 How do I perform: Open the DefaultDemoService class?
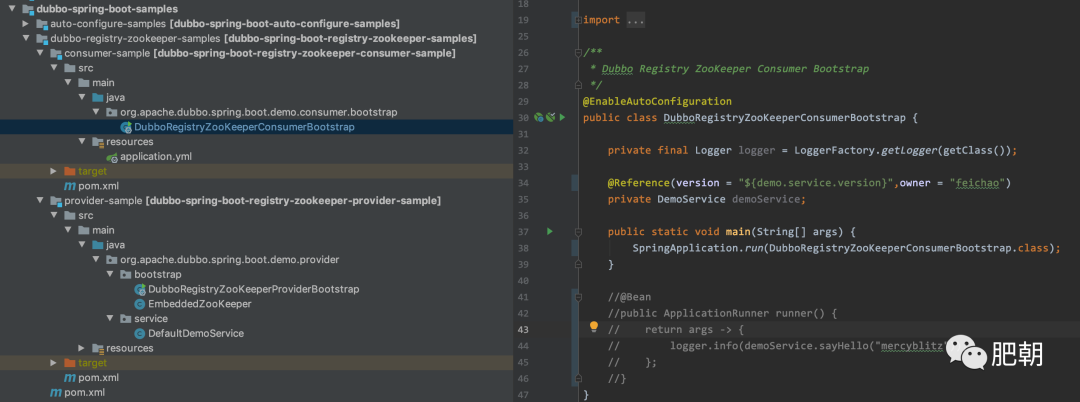click(196, 333)
